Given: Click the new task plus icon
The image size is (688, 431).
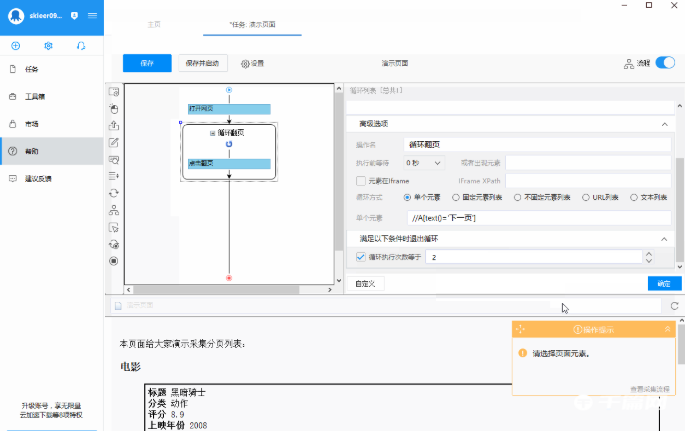Looking at the screenshot, I should coord(15,46).
